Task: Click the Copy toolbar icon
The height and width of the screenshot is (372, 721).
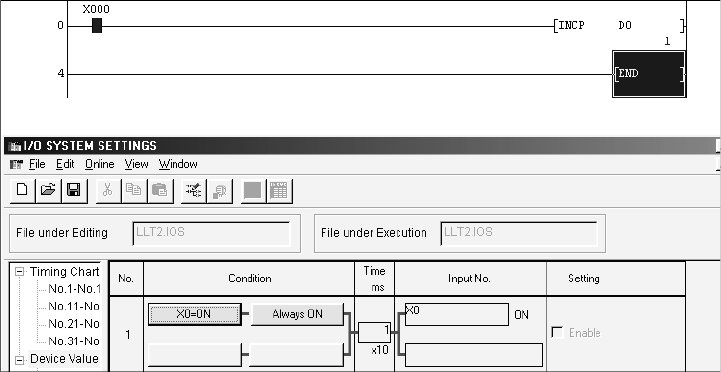Action: point(133,190)
